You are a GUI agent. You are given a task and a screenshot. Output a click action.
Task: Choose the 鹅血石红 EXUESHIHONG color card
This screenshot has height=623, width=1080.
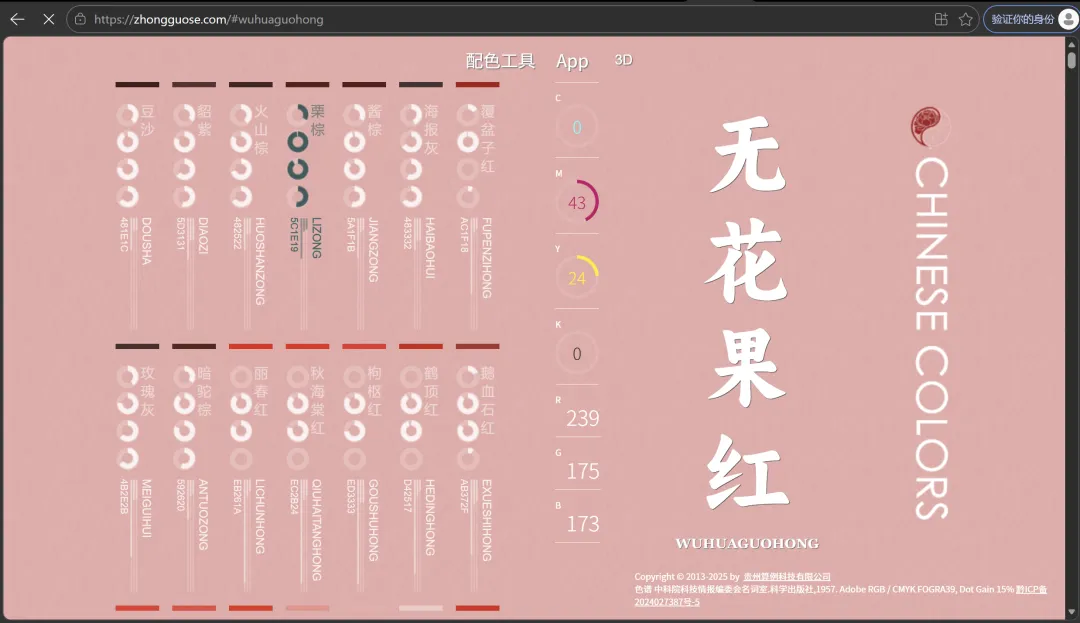(x=477, y=468)
